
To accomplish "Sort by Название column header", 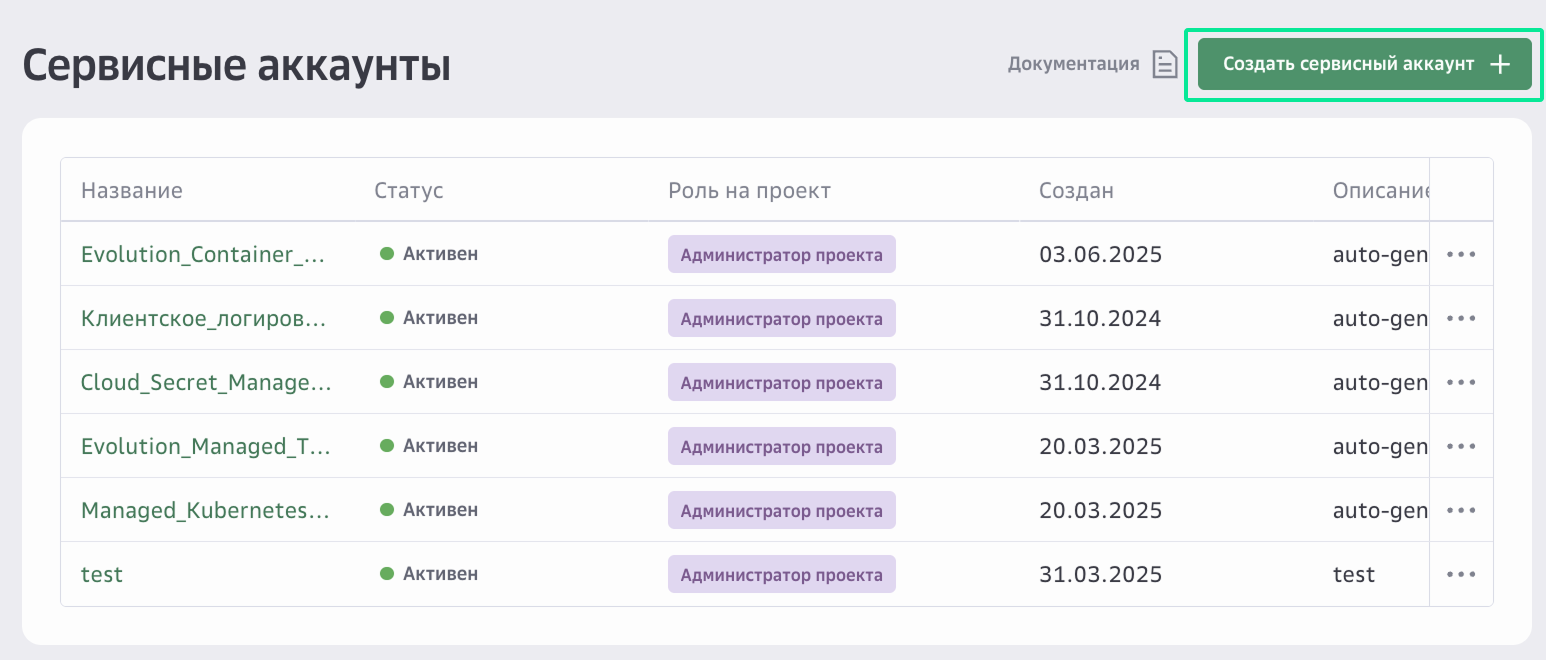I will [132, 190].
